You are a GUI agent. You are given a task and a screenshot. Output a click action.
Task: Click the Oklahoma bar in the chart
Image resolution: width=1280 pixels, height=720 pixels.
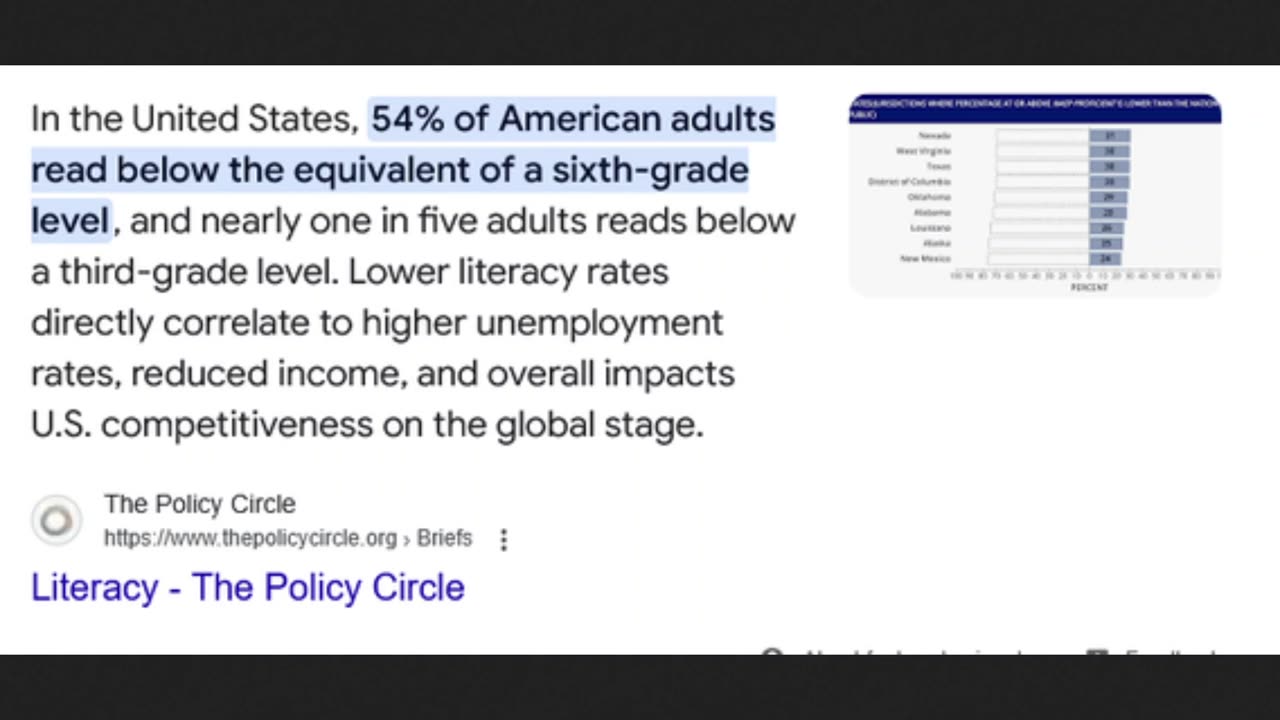(x=1108, y=198)
